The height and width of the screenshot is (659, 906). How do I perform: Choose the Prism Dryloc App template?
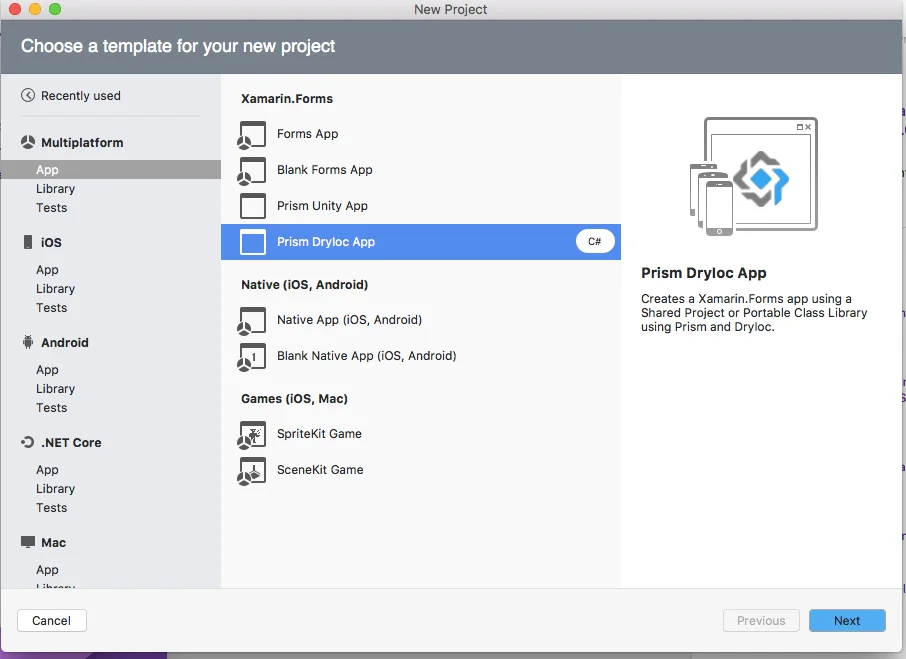[421, 242]
